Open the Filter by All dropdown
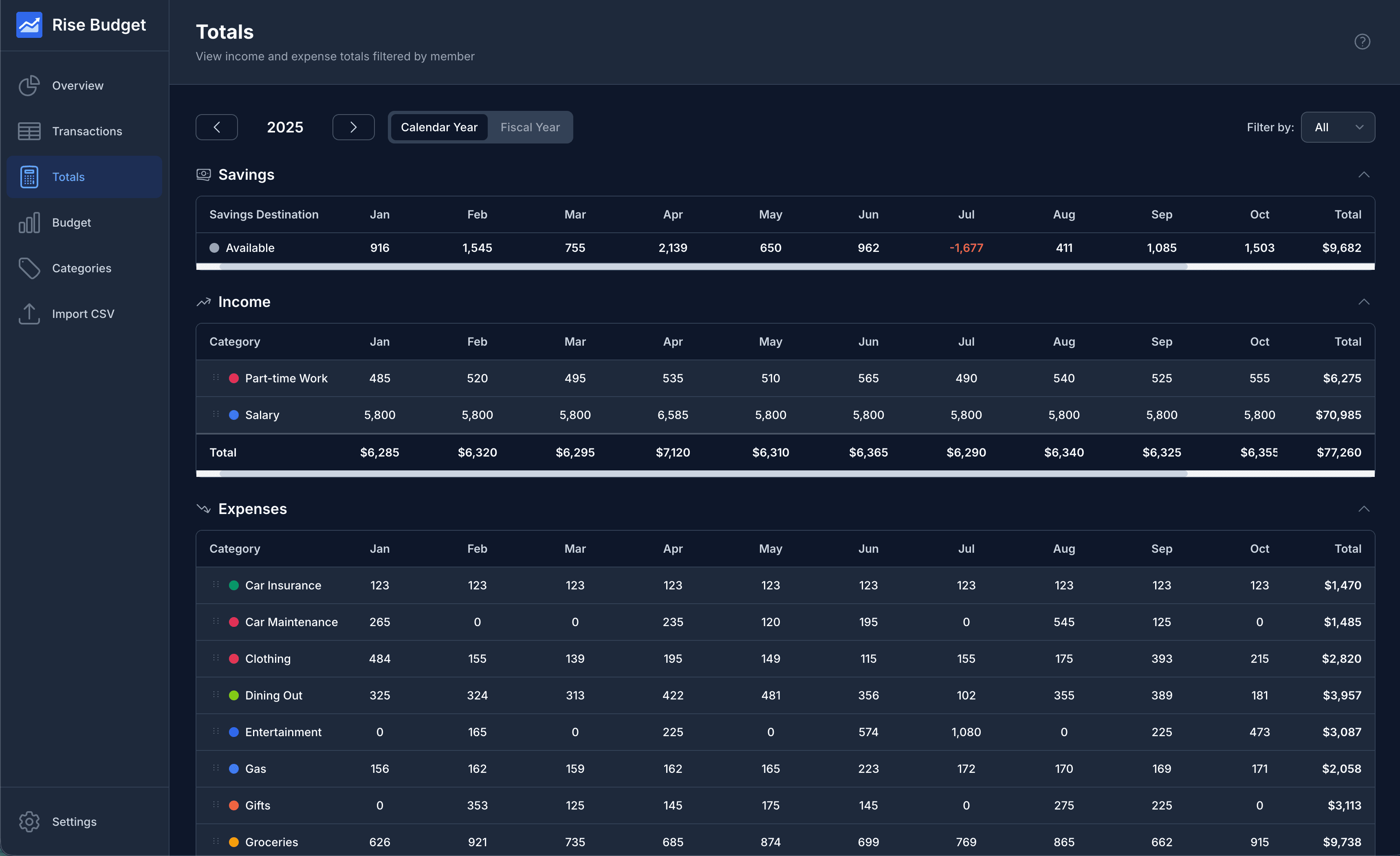 click(x=1338, y=127)
